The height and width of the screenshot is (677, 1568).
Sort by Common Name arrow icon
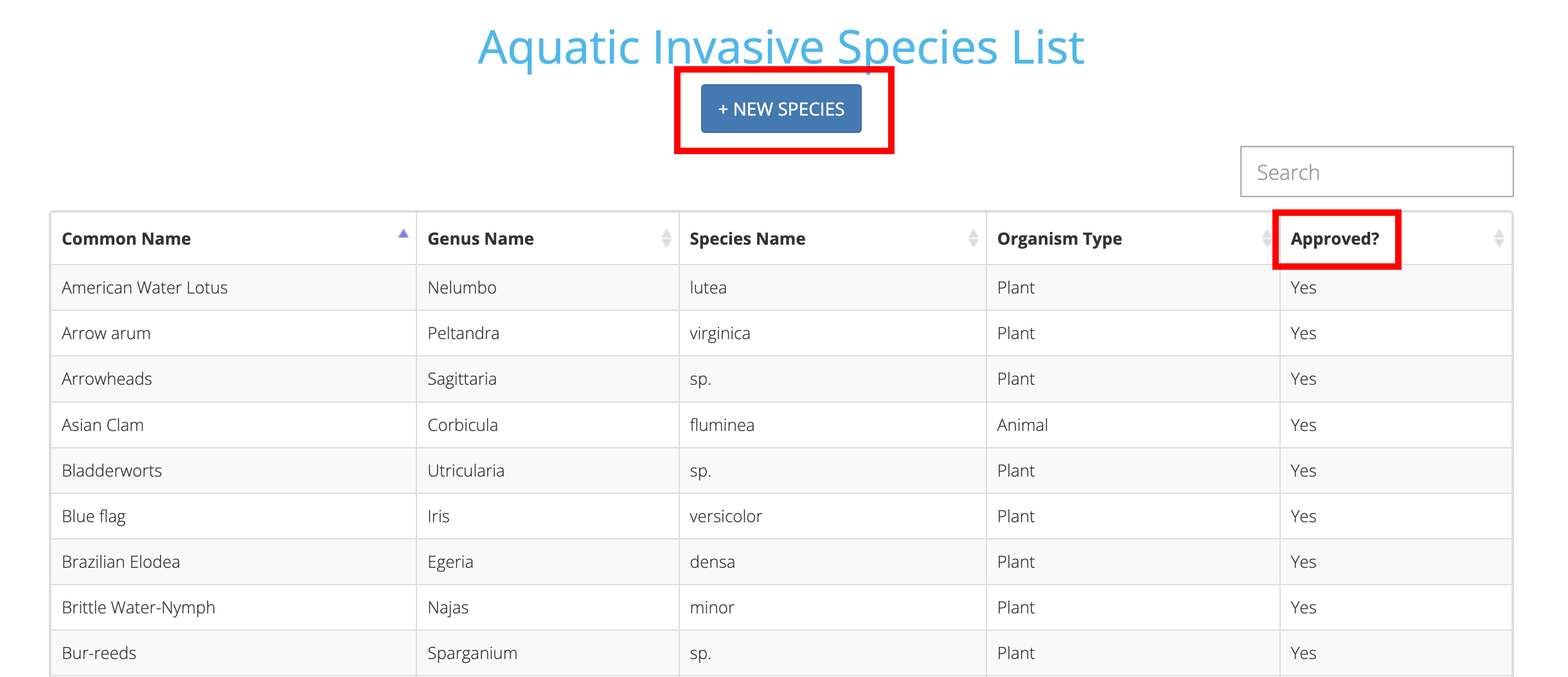[x=403, y=234]
